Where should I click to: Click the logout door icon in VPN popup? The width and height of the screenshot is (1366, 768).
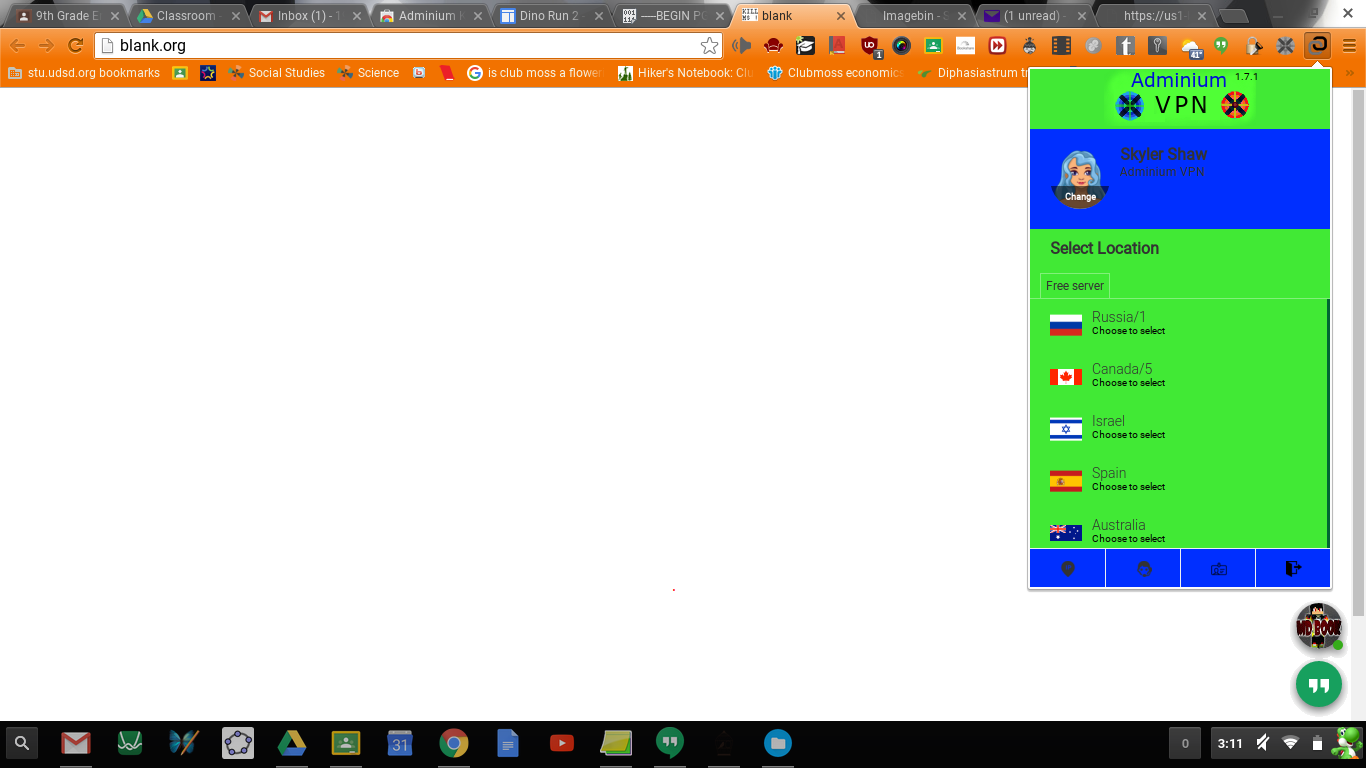point(1293,568)
